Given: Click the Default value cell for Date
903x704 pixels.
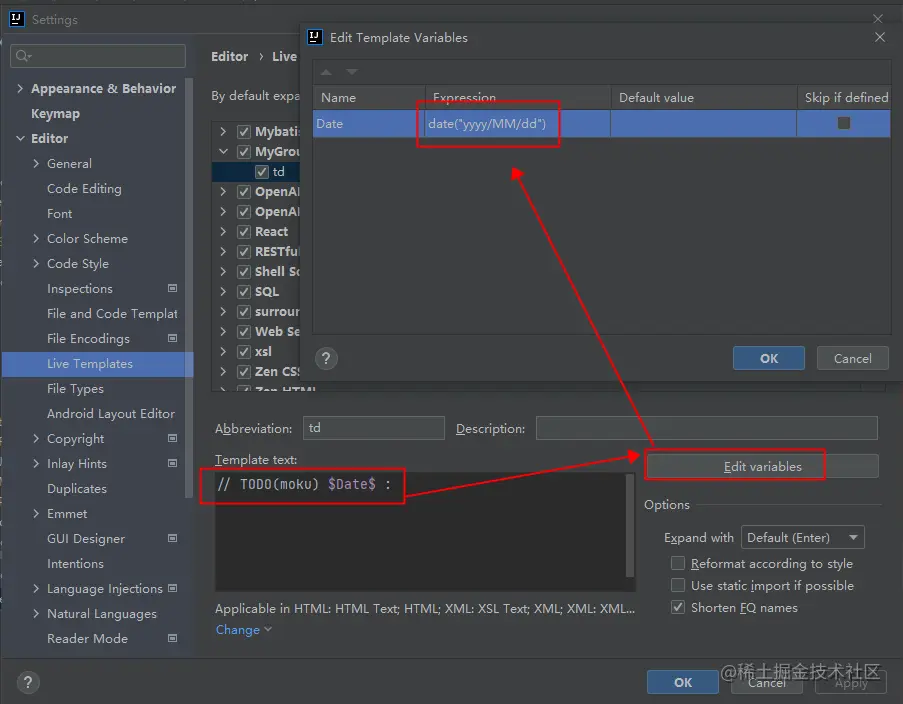Looking at the screenshot, I should point(703,123).
